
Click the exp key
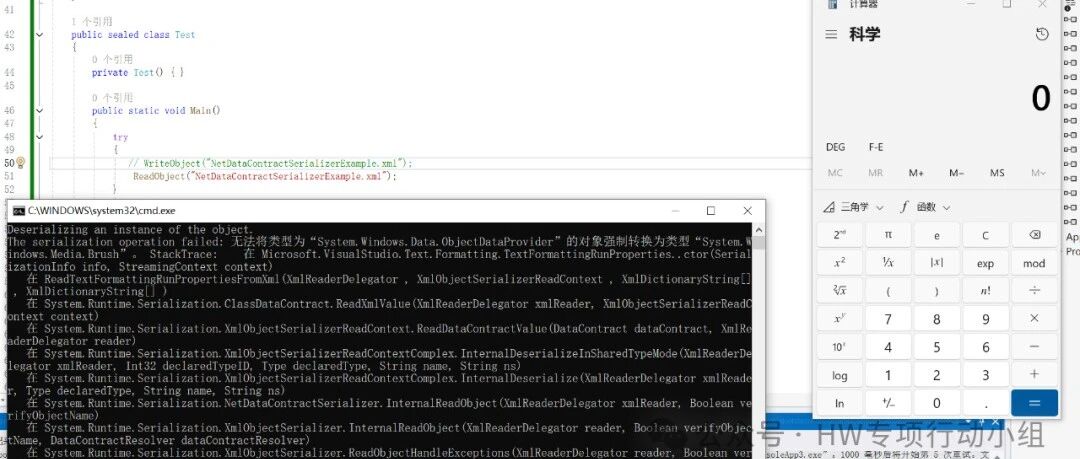(985, 263)
